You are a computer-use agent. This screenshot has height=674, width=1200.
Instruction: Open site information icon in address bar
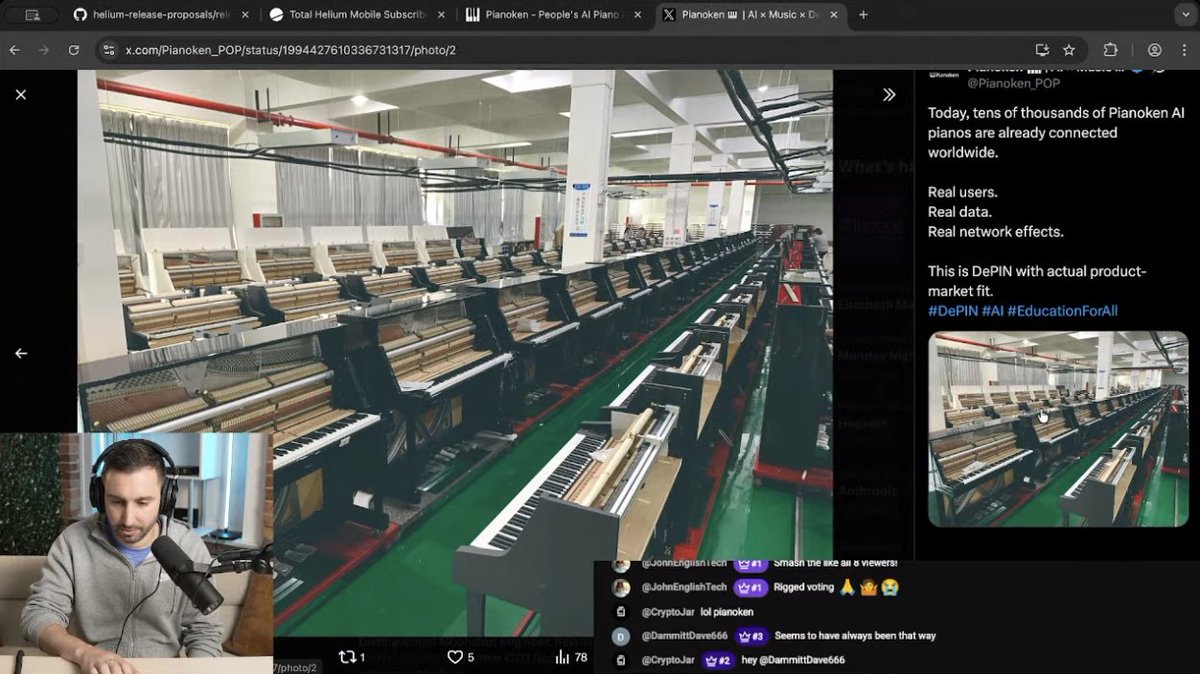[x=108, y=49]
